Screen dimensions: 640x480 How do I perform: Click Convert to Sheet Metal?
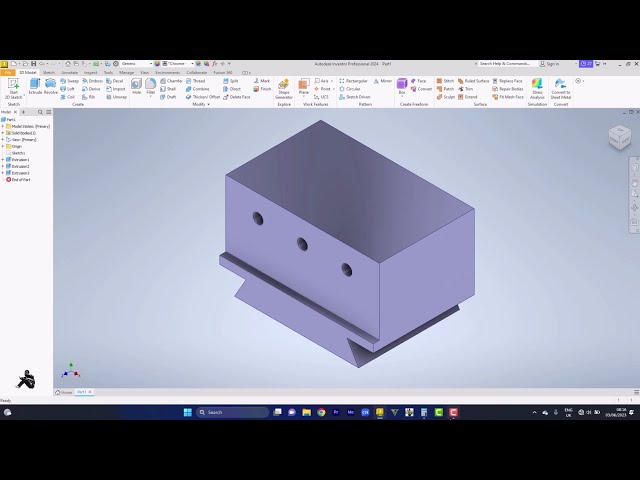[x=560, y=89]
